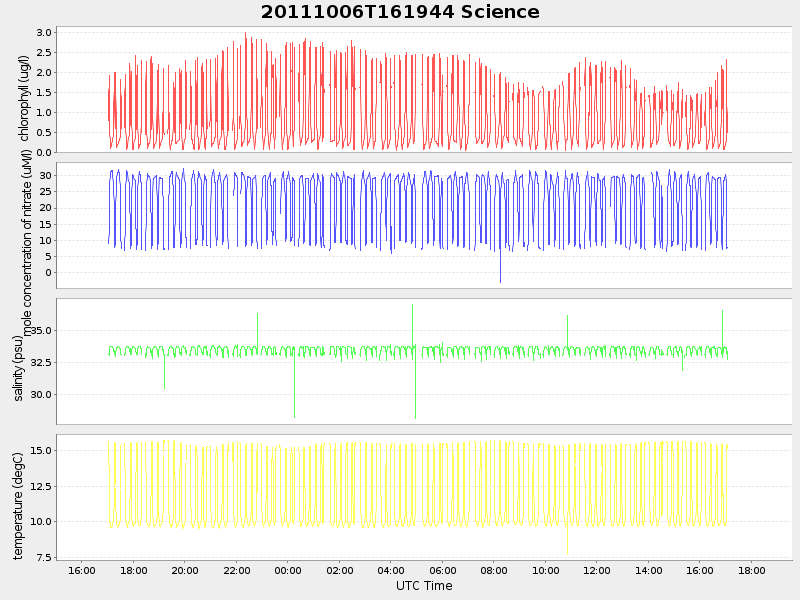Click the 12:00 time tick label
Viewport: 800px width, 600px height.
597,570
